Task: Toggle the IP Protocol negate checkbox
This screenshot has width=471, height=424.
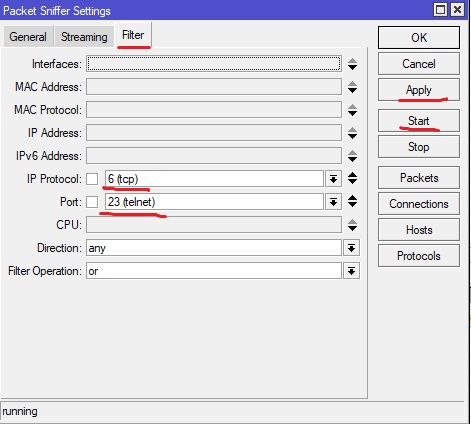Action: pyautogui.click(x=92, y=179)
